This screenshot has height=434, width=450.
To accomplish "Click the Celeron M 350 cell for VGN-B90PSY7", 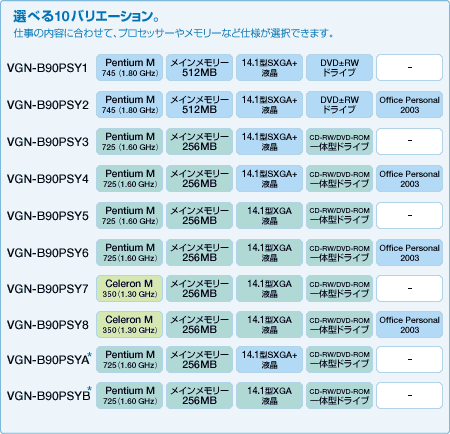I will (x=129, y=289).
